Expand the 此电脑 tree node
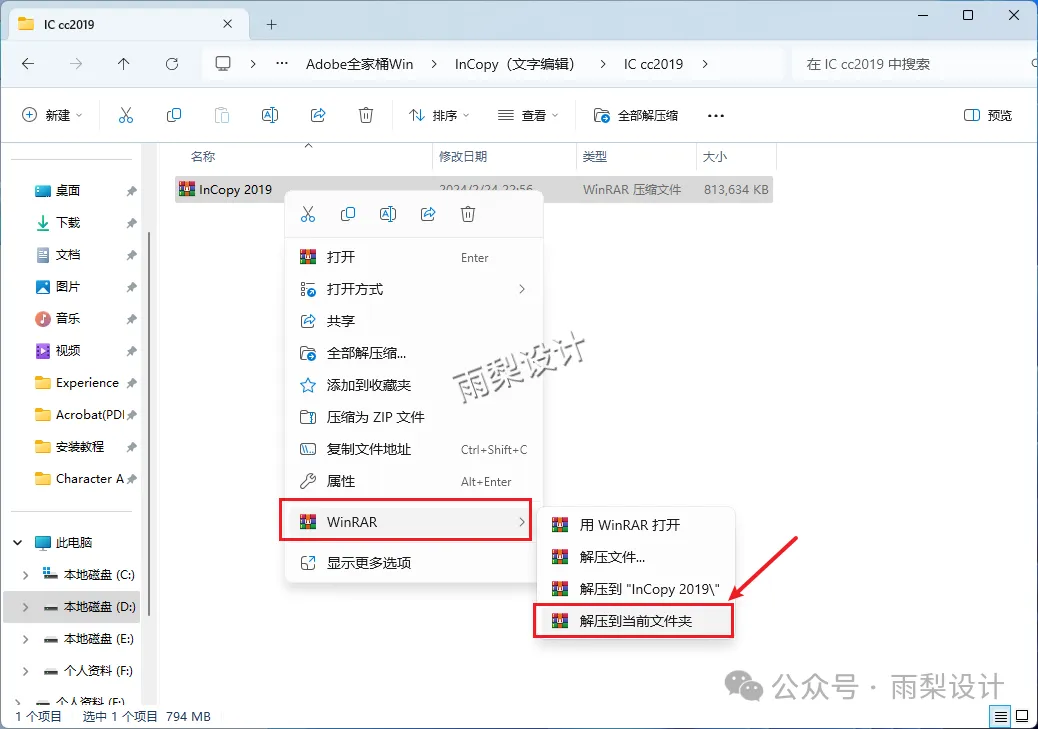 (x=18, y=542)
